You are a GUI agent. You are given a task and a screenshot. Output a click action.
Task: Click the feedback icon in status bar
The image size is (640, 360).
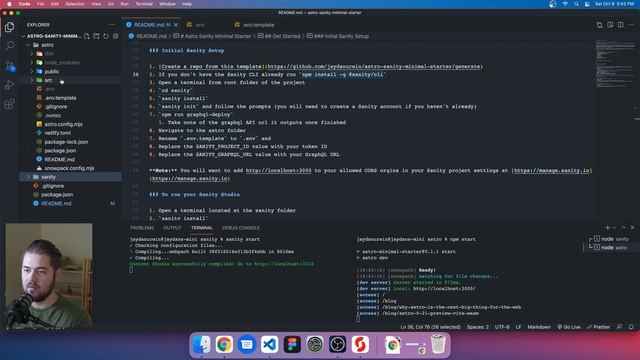coord(619,327)
